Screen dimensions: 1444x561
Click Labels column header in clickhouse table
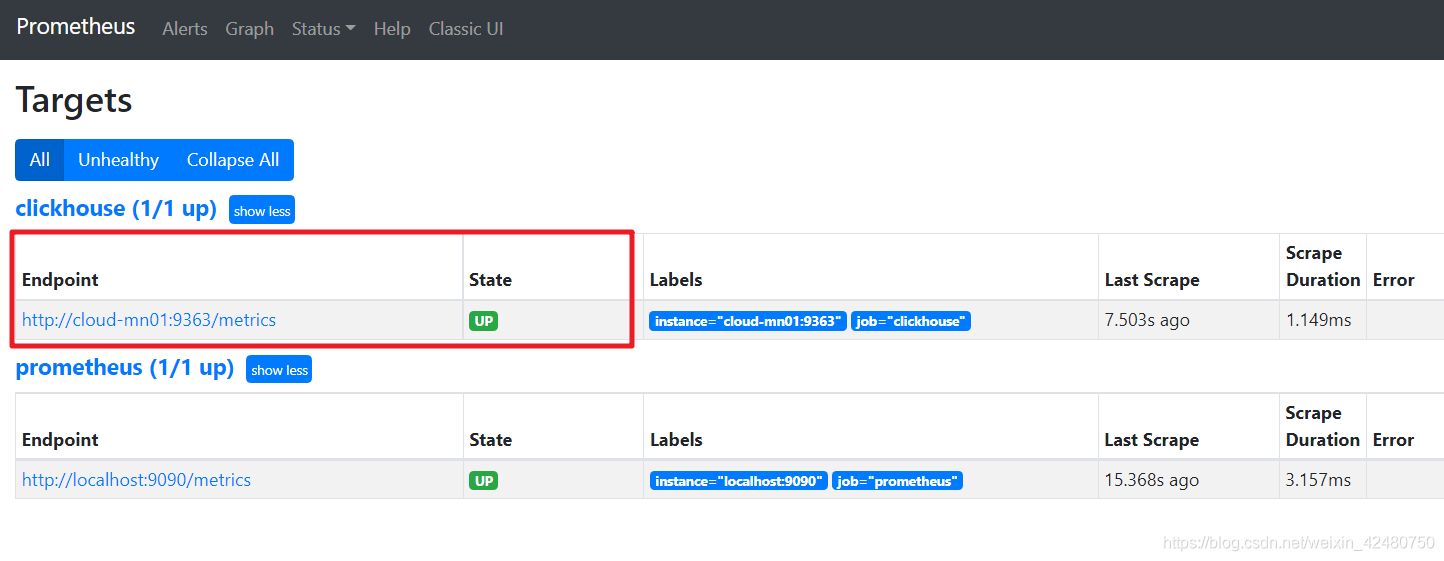(676, 280)
